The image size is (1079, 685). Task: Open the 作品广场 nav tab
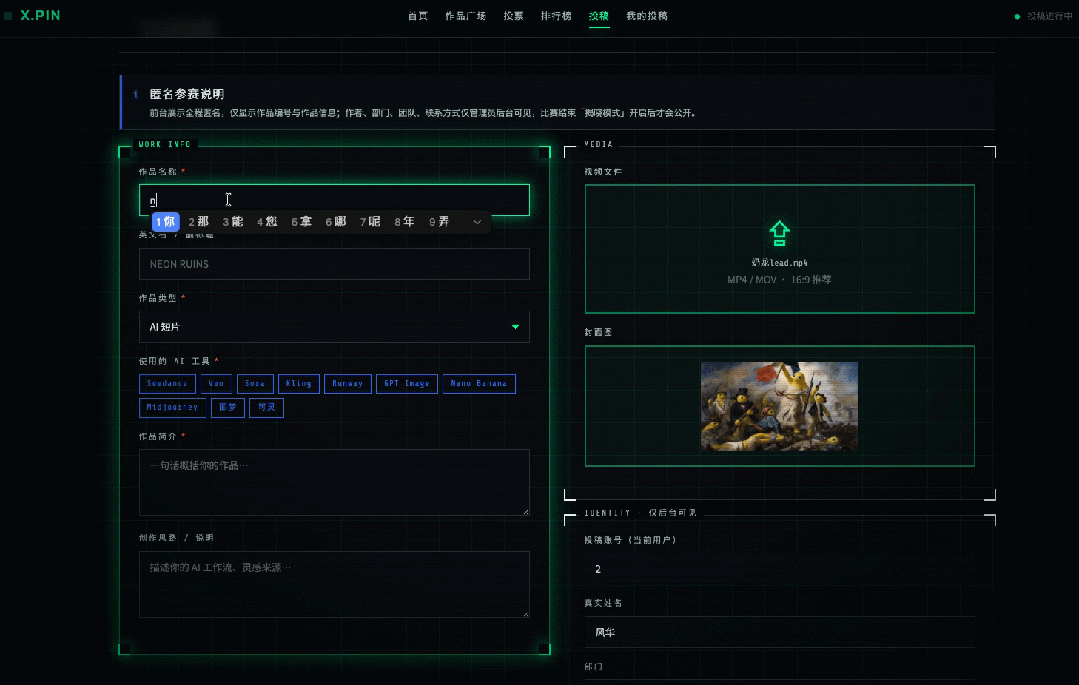[x=466, y=16]
